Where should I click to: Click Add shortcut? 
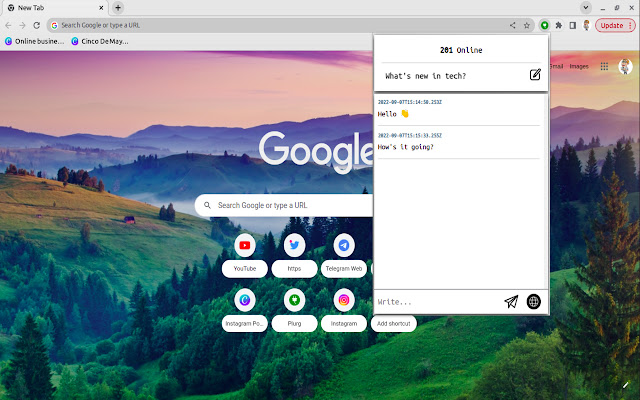pos(393,323)
